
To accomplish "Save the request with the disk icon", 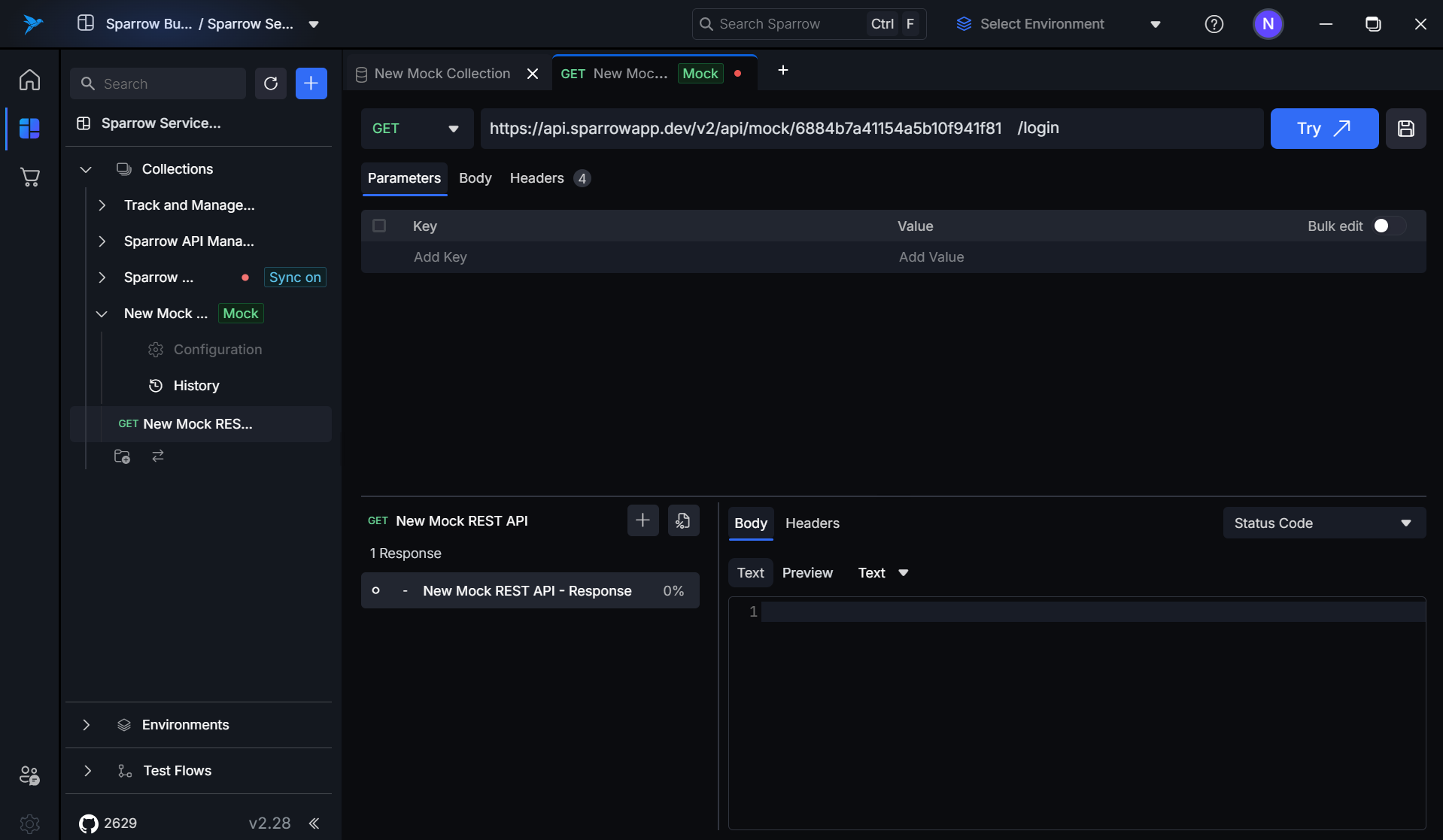I will click(1405, 129).
